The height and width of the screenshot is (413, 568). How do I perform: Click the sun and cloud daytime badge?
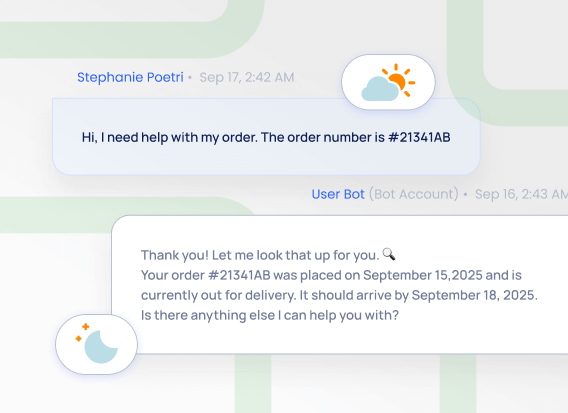(388, 82)
